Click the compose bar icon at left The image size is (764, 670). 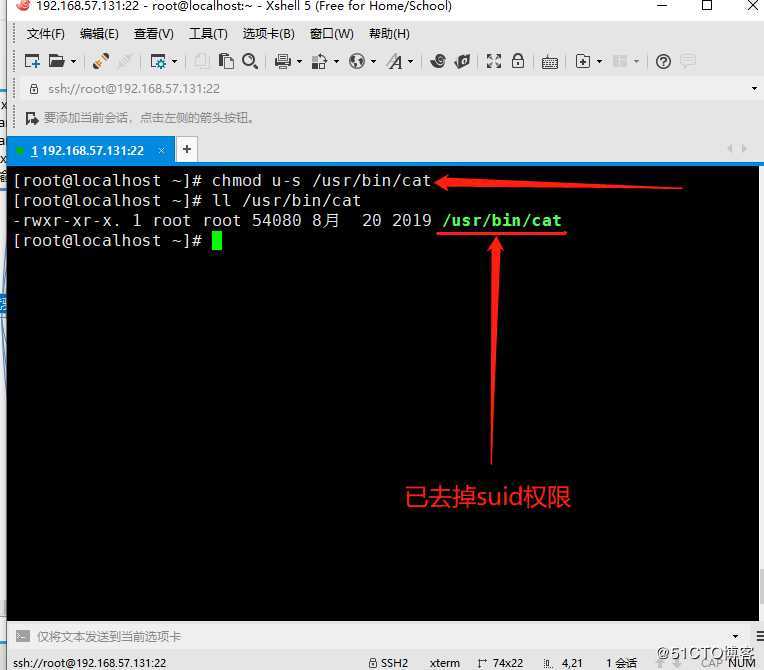(x=22, y=636)
